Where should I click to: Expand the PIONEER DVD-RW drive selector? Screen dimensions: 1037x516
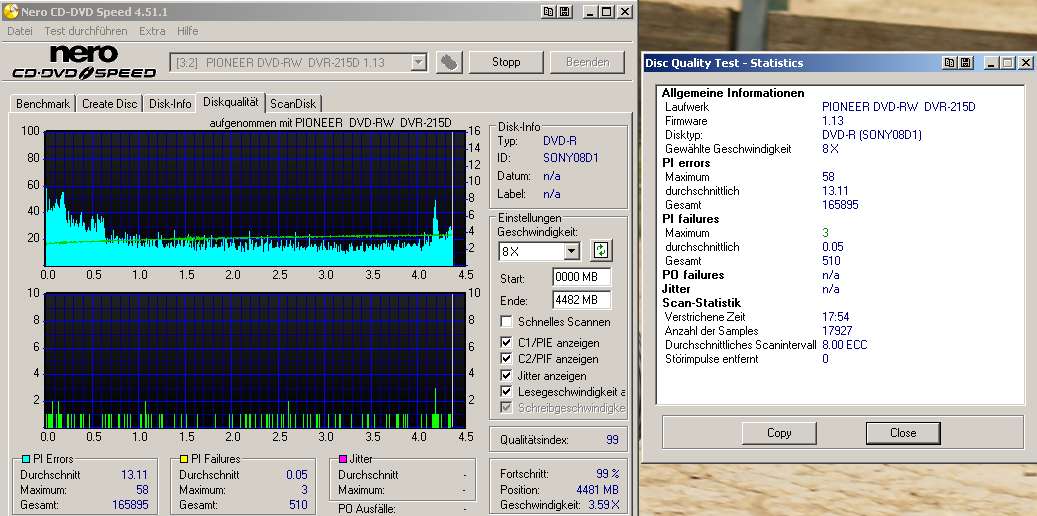419,62
